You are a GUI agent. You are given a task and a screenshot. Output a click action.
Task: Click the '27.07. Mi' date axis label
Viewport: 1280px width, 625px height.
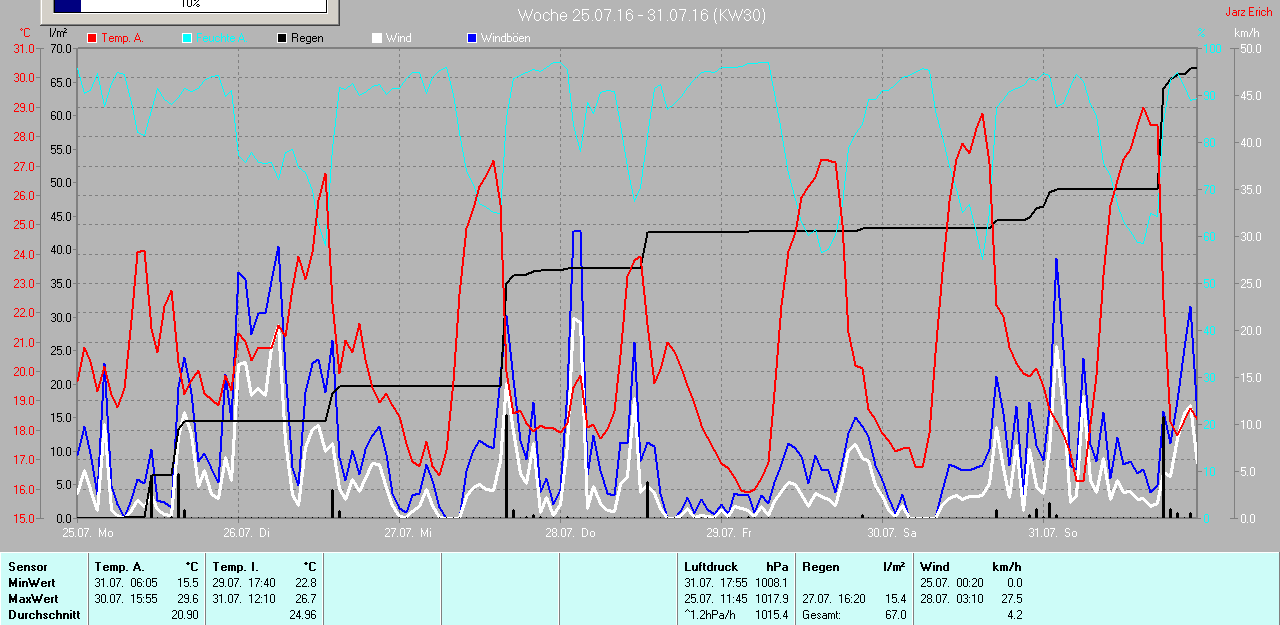click(409, 533)
